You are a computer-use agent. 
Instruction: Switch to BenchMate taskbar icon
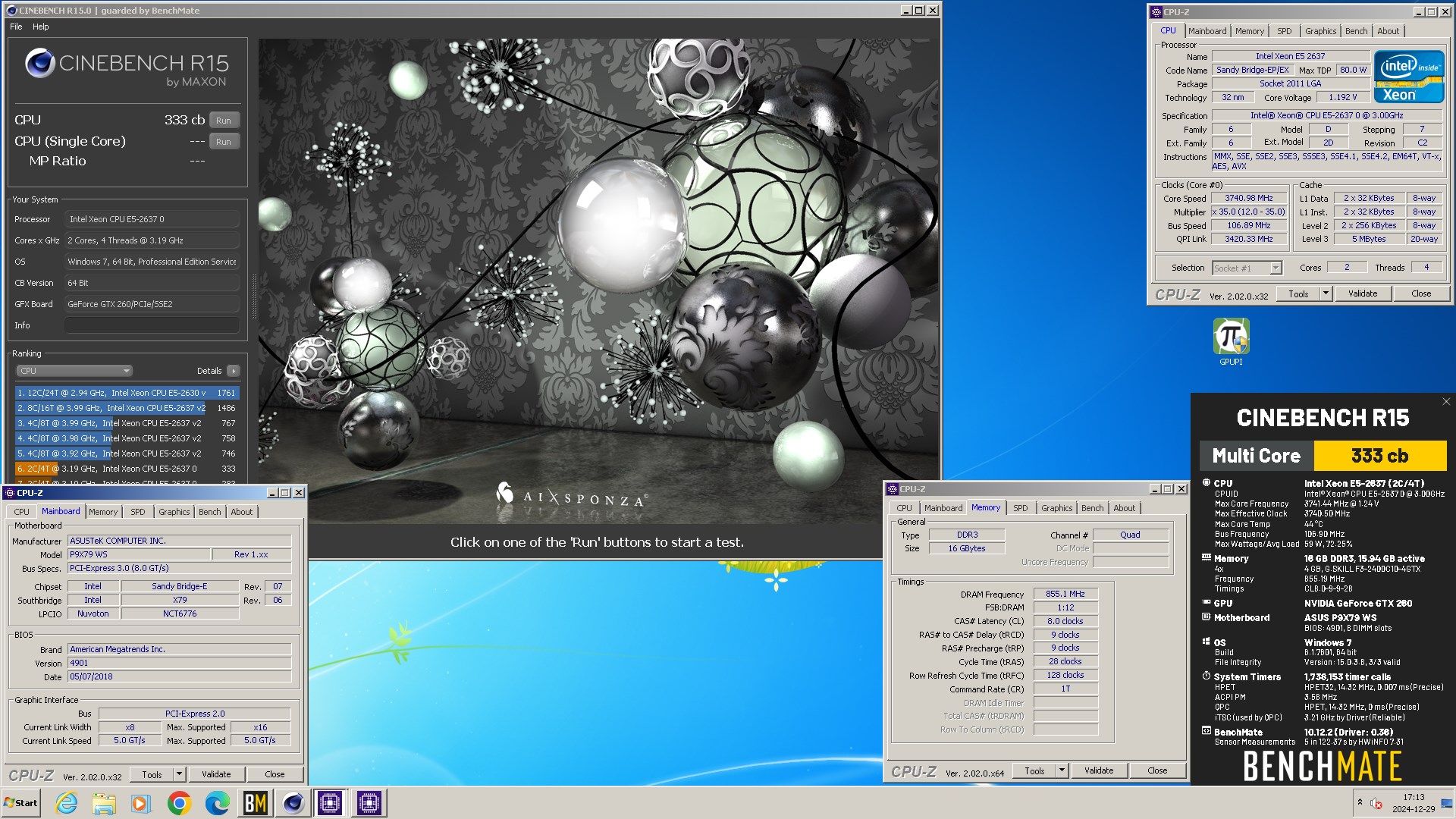(x=255, y=803)
